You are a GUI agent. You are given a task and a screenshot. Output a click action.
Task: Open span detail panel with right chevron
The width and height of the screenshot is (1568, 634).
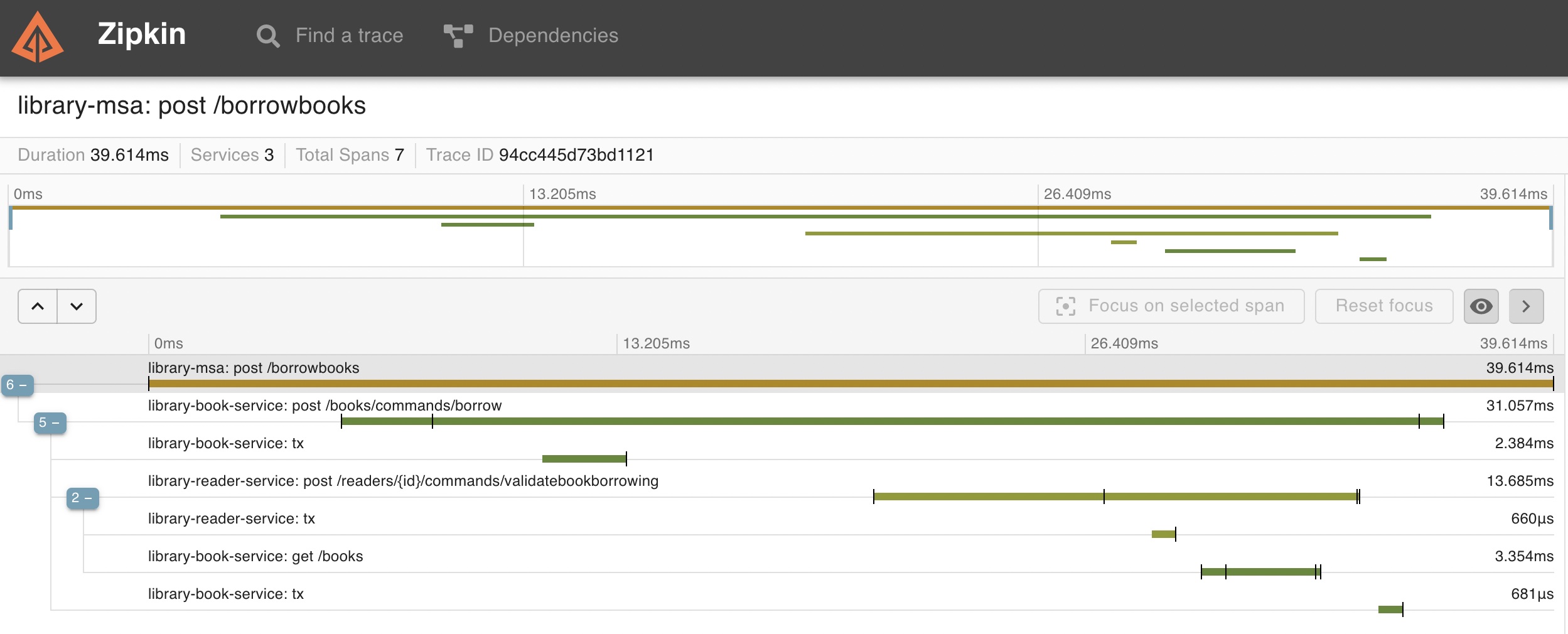(1526, 306)
